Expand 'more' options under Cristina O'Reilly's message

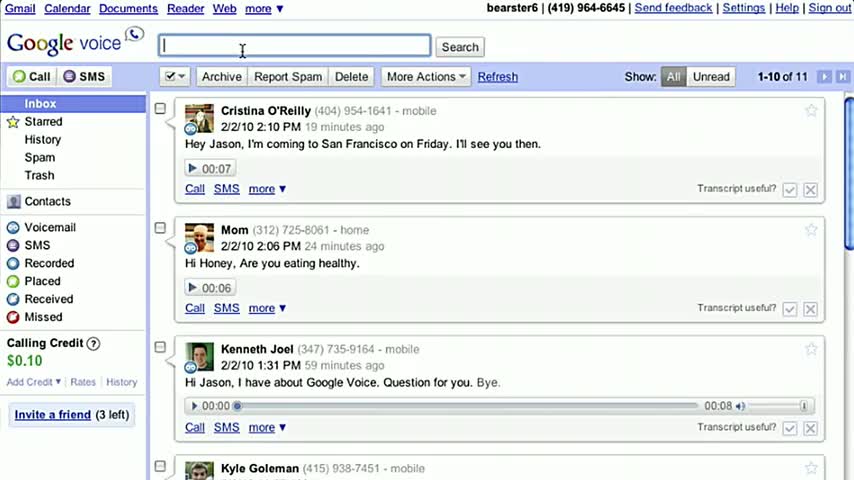267,189
